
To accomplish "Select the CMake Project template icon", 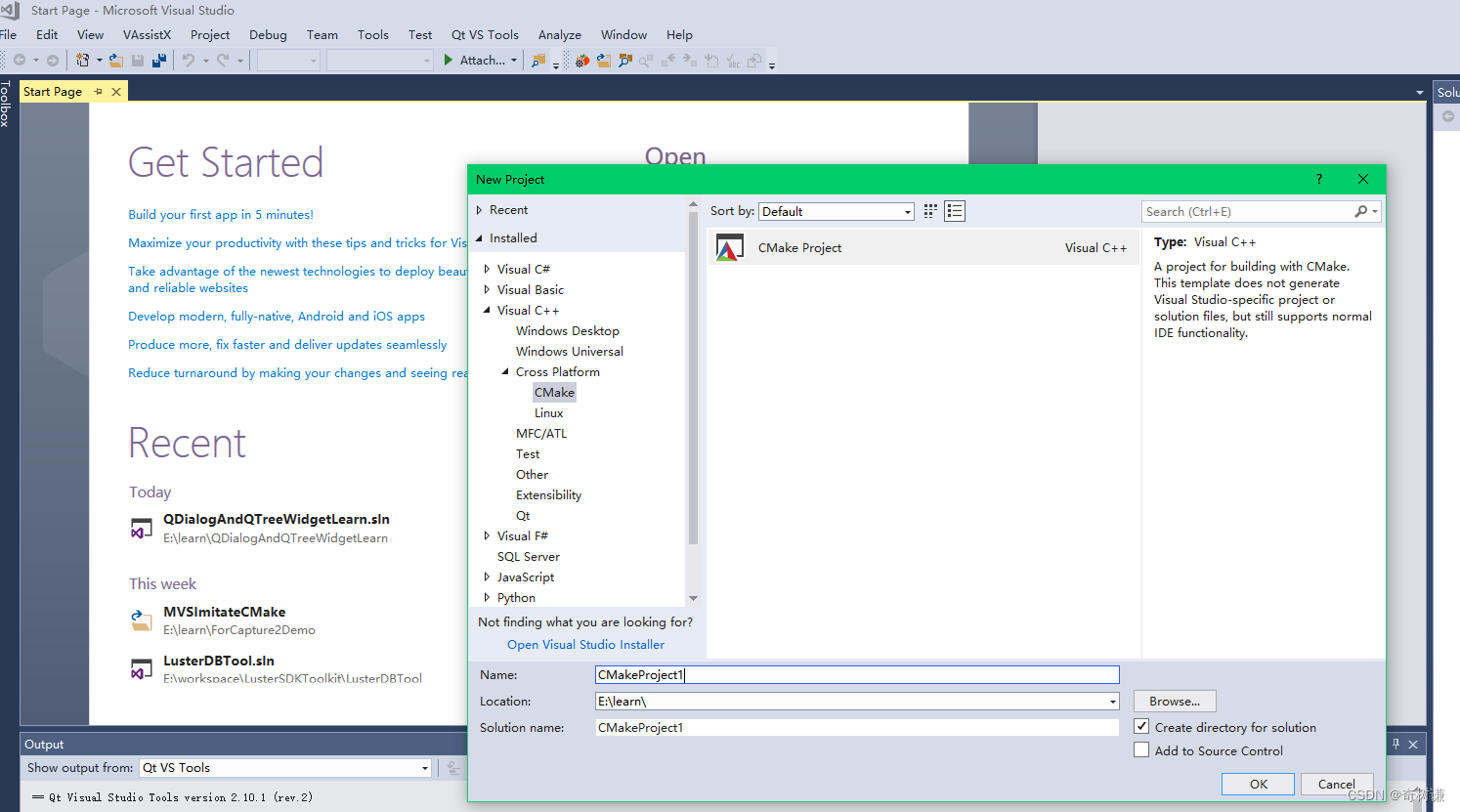I will pyautogui.click(x=729, y=247).
